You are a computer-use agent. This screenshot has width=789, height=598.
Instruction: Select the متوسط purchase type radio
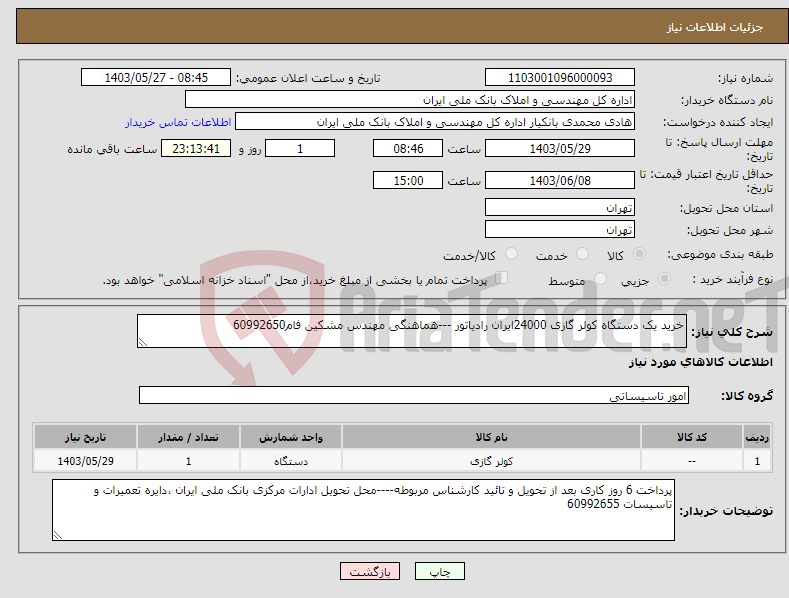(600, 278)
